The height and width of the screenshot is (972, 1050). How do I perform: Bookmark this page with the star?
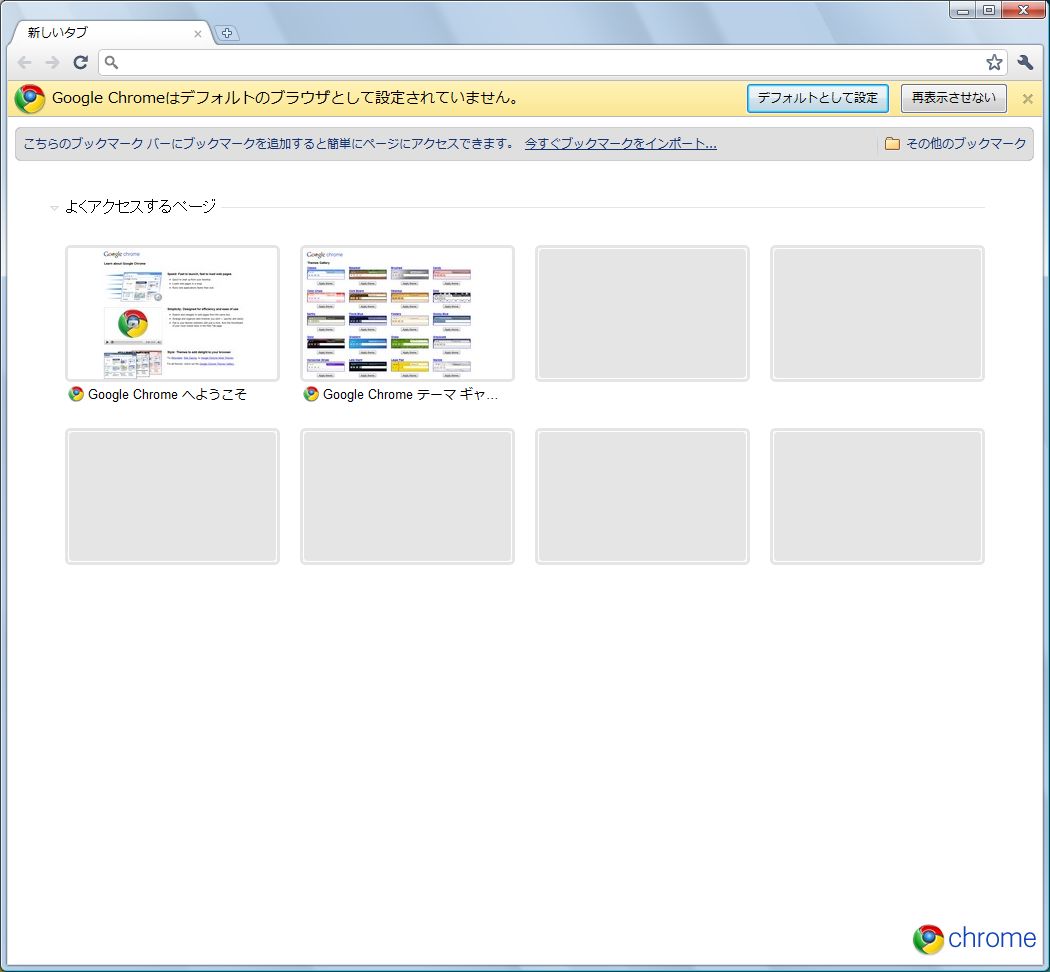(x=994, y=62)
